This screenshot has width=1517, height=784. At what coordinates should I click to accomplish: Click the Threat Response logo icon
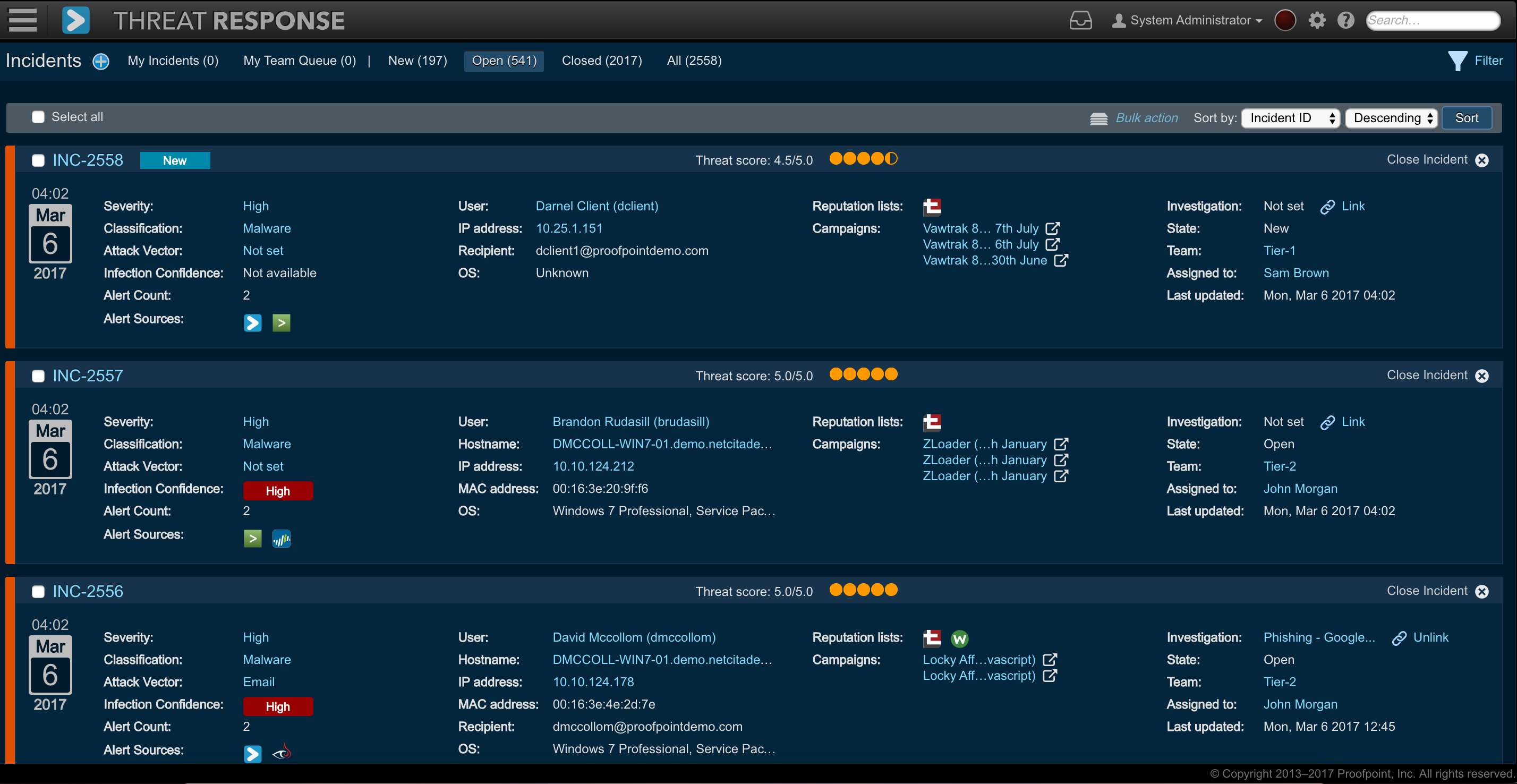pos(76,20)
